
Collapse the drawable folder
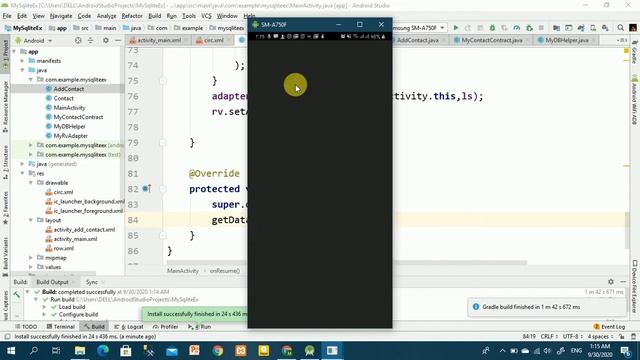[x=31, y=183]
